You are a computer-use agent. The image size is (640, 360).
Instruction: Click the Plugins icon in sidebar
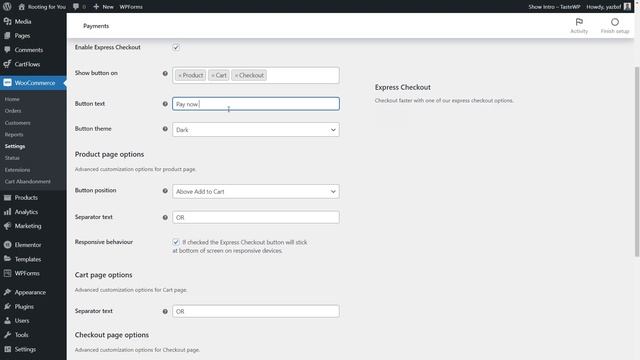[7, 306]
